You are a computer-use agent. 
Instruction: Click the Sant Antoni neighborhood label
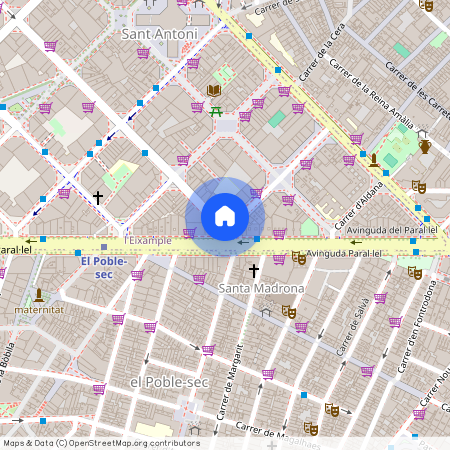pos(159,34)
